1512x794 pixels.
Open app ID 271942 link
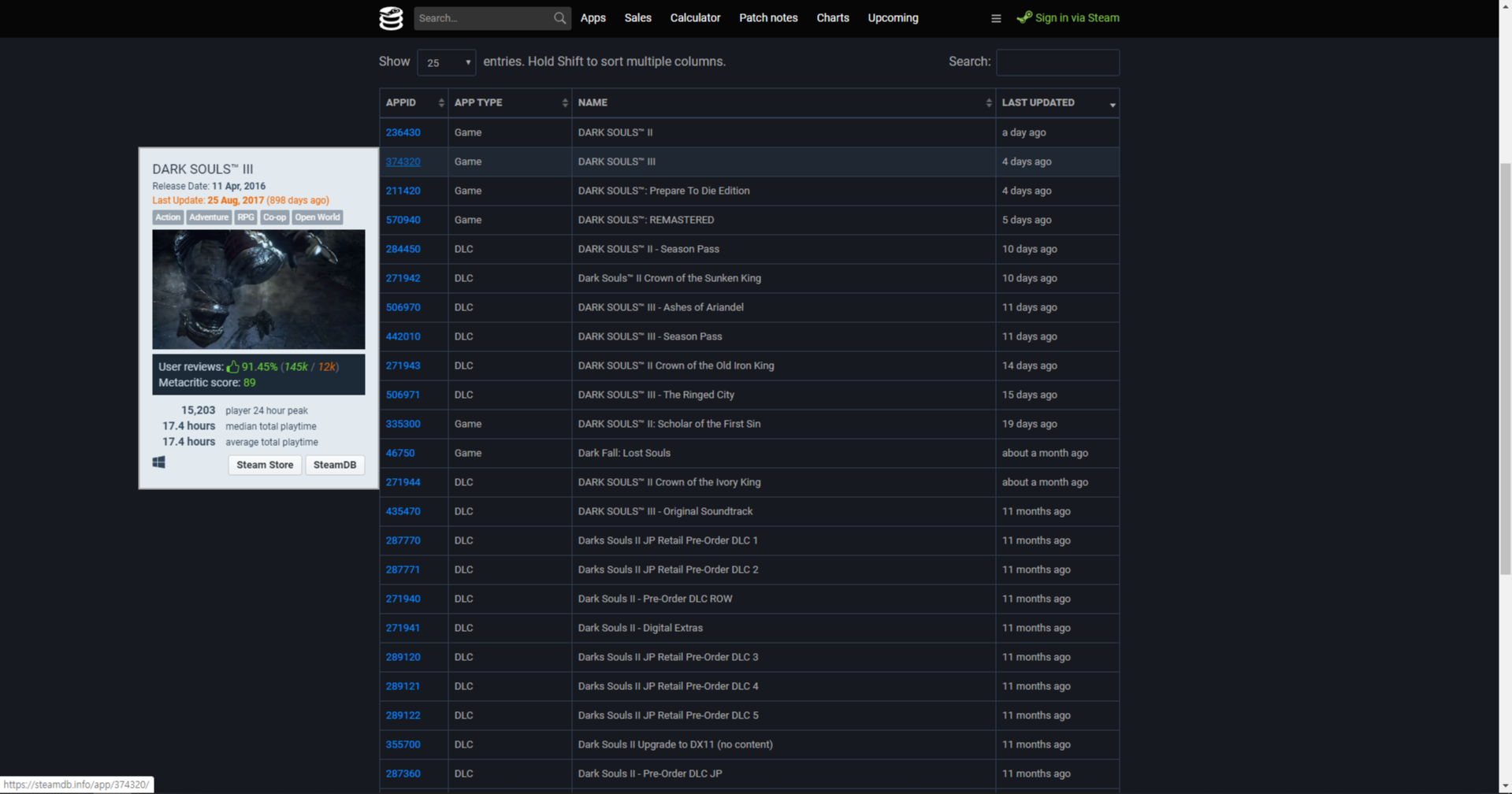tap(403, 278)
